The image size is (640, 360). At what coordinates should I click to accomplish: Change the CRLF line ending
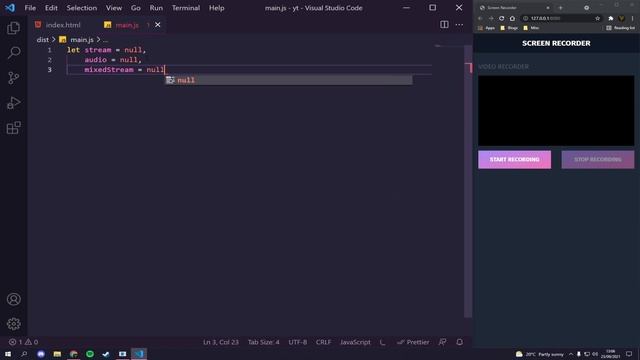(323, 342)
